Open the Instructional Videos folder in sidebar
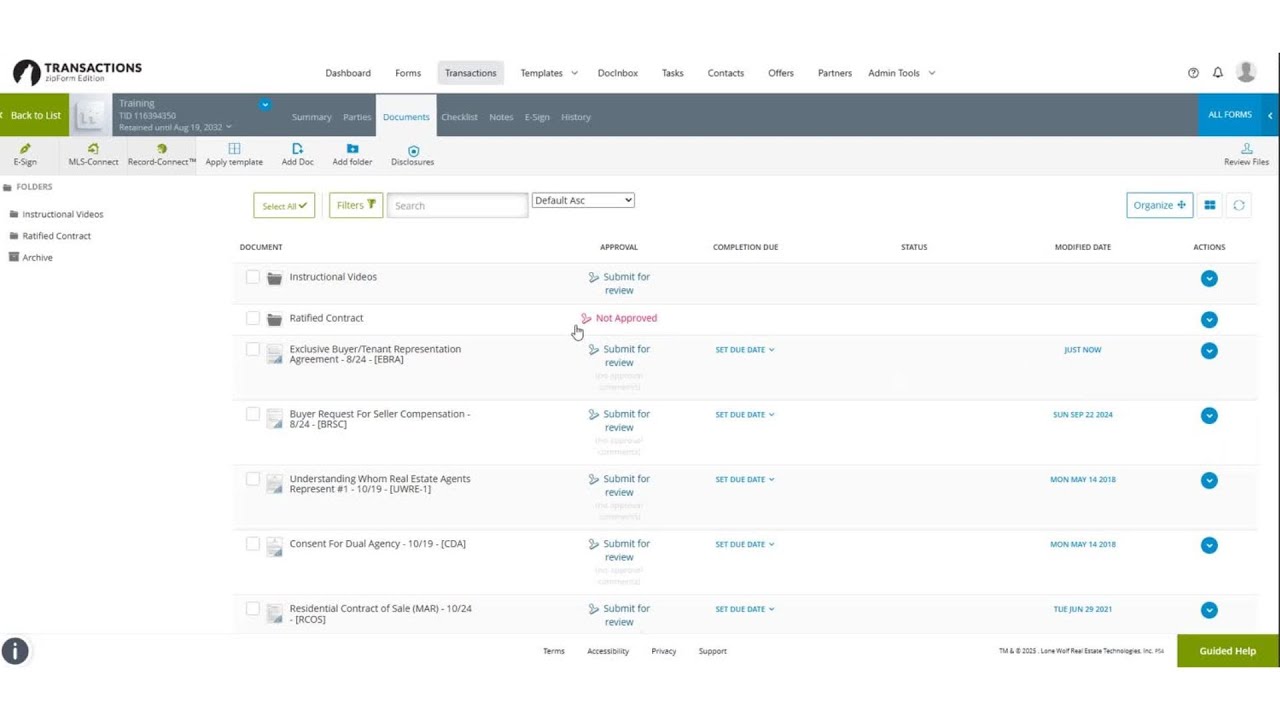 click(x=55, y=214)
